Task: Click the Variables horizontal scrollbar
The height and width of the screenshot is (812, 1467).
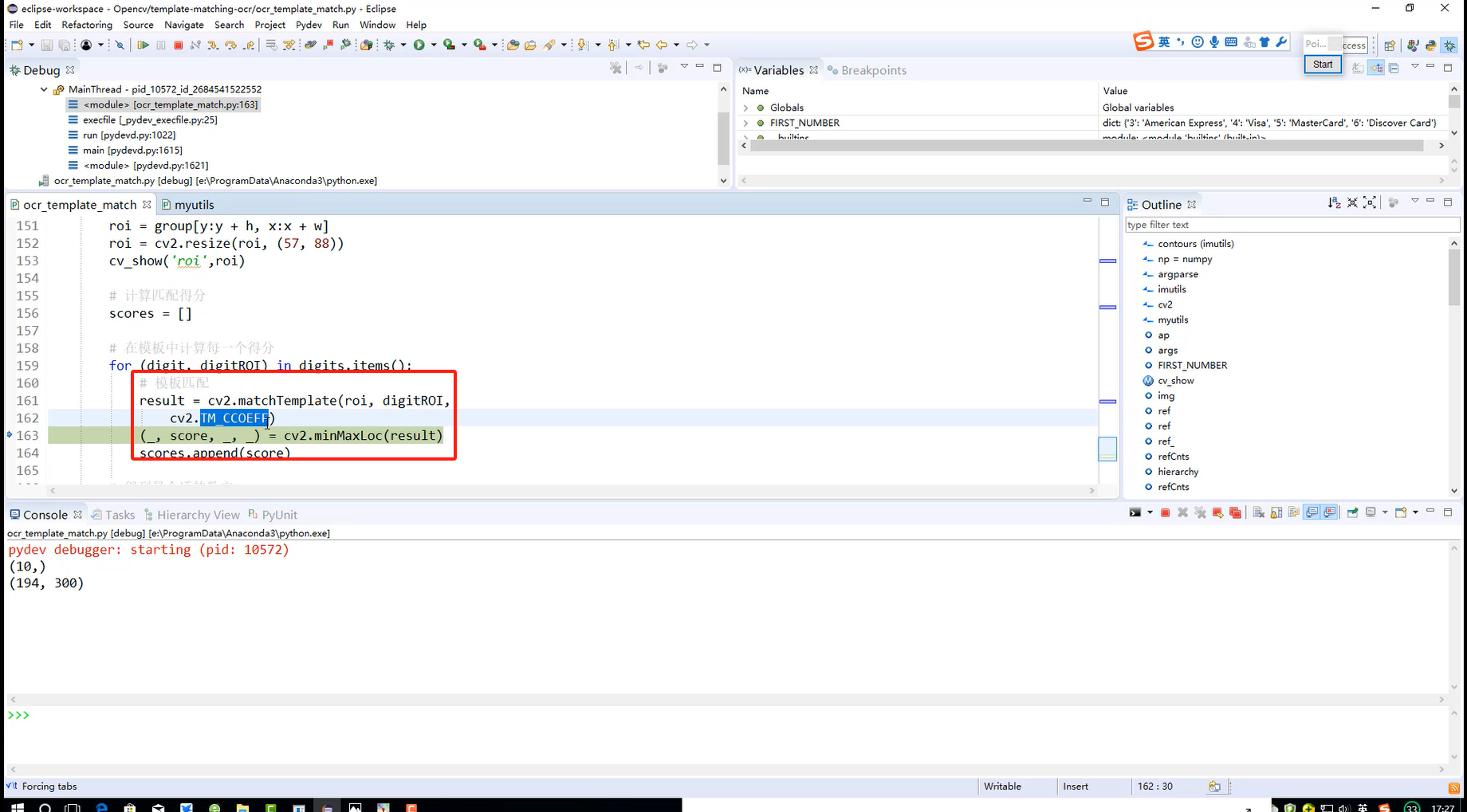Action: [1088, 146]
